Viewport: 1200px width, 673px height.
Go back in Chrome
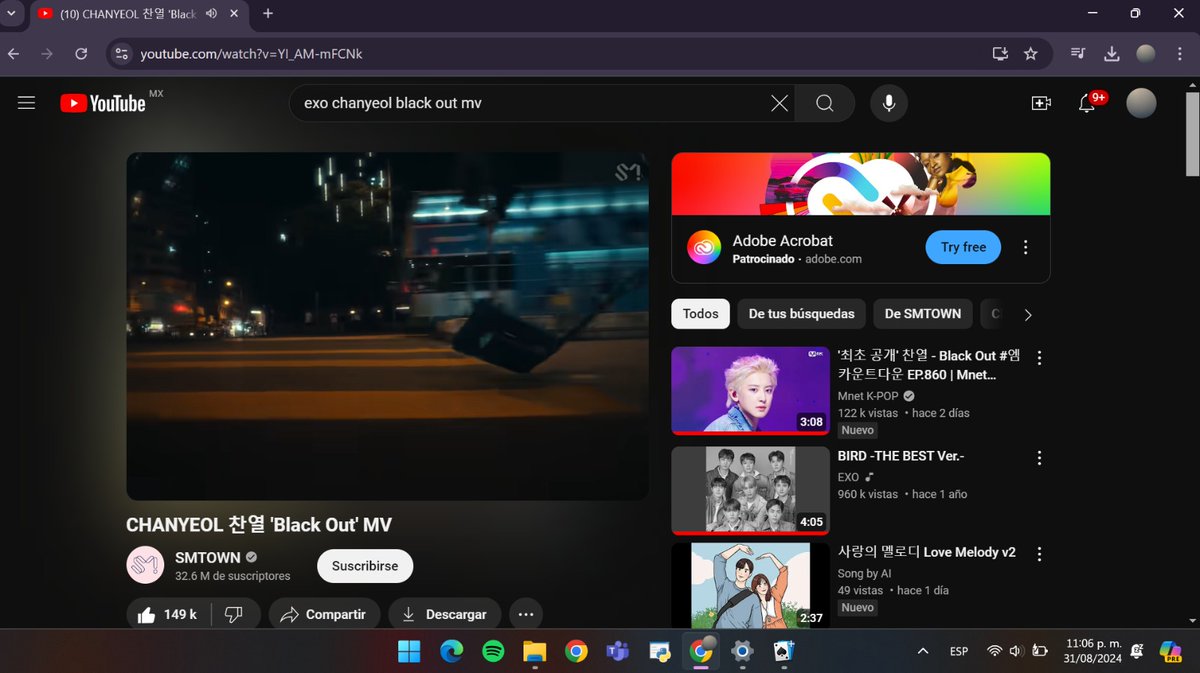tap(14, 54)
